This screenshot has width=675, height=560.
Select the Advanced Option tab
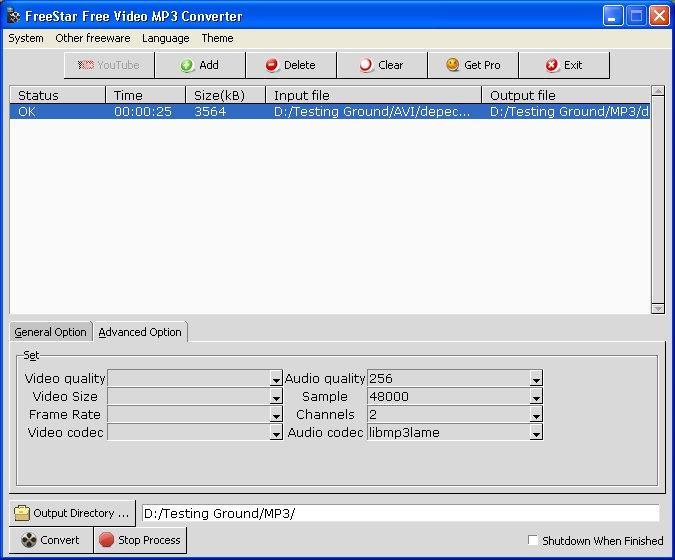140,332
